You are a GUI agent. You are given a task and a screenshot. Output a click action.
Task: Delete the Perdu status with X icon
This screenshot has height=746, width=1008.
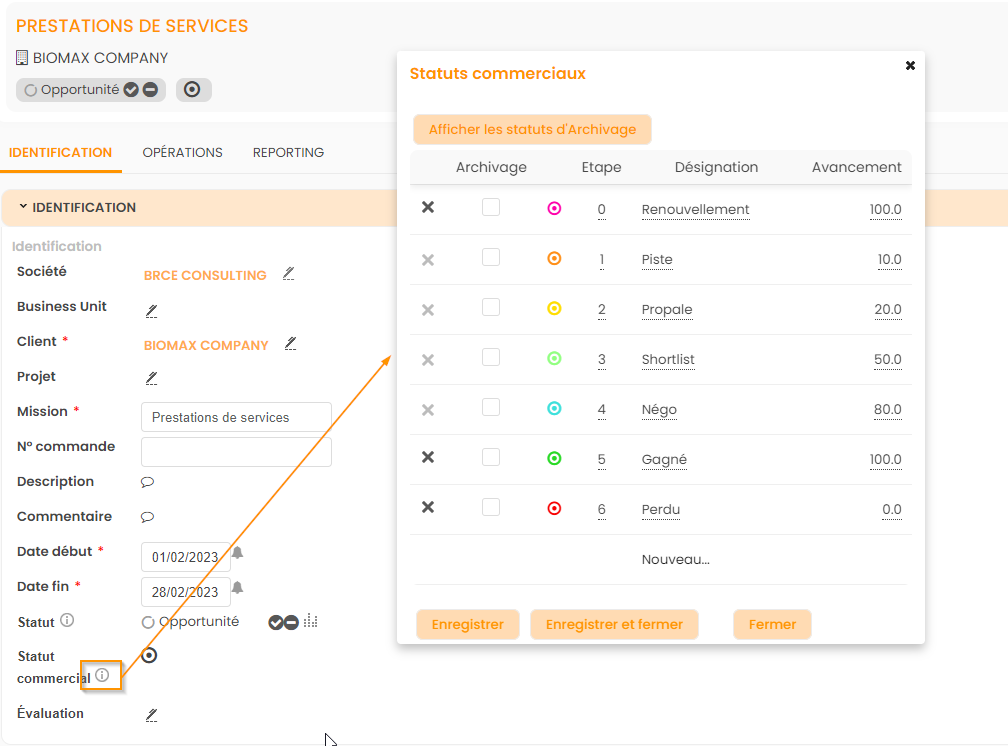(x=428, y=508)
